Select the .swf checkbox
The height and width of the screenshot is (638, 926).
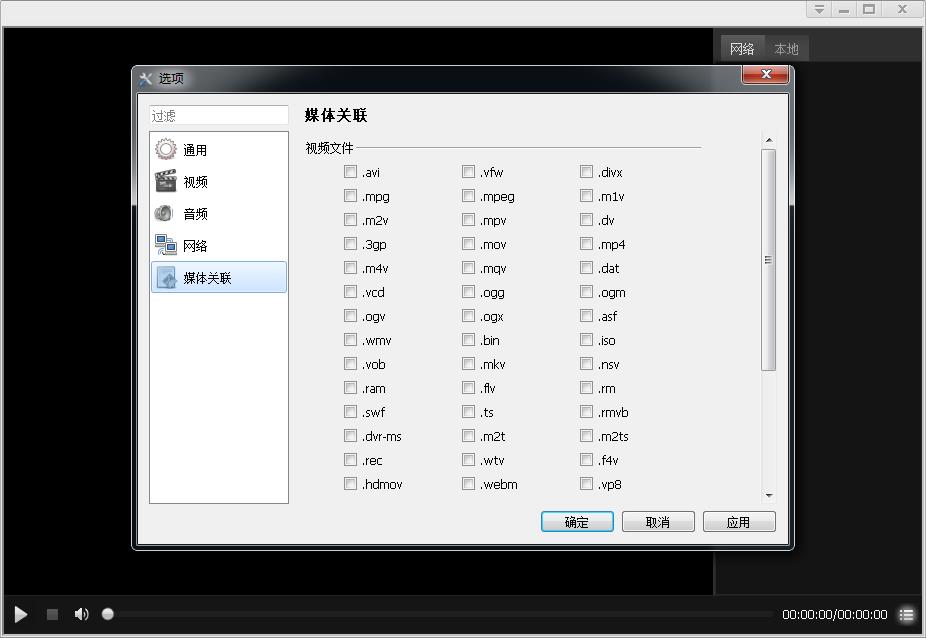pyautogui.click(x=350, y=412)
